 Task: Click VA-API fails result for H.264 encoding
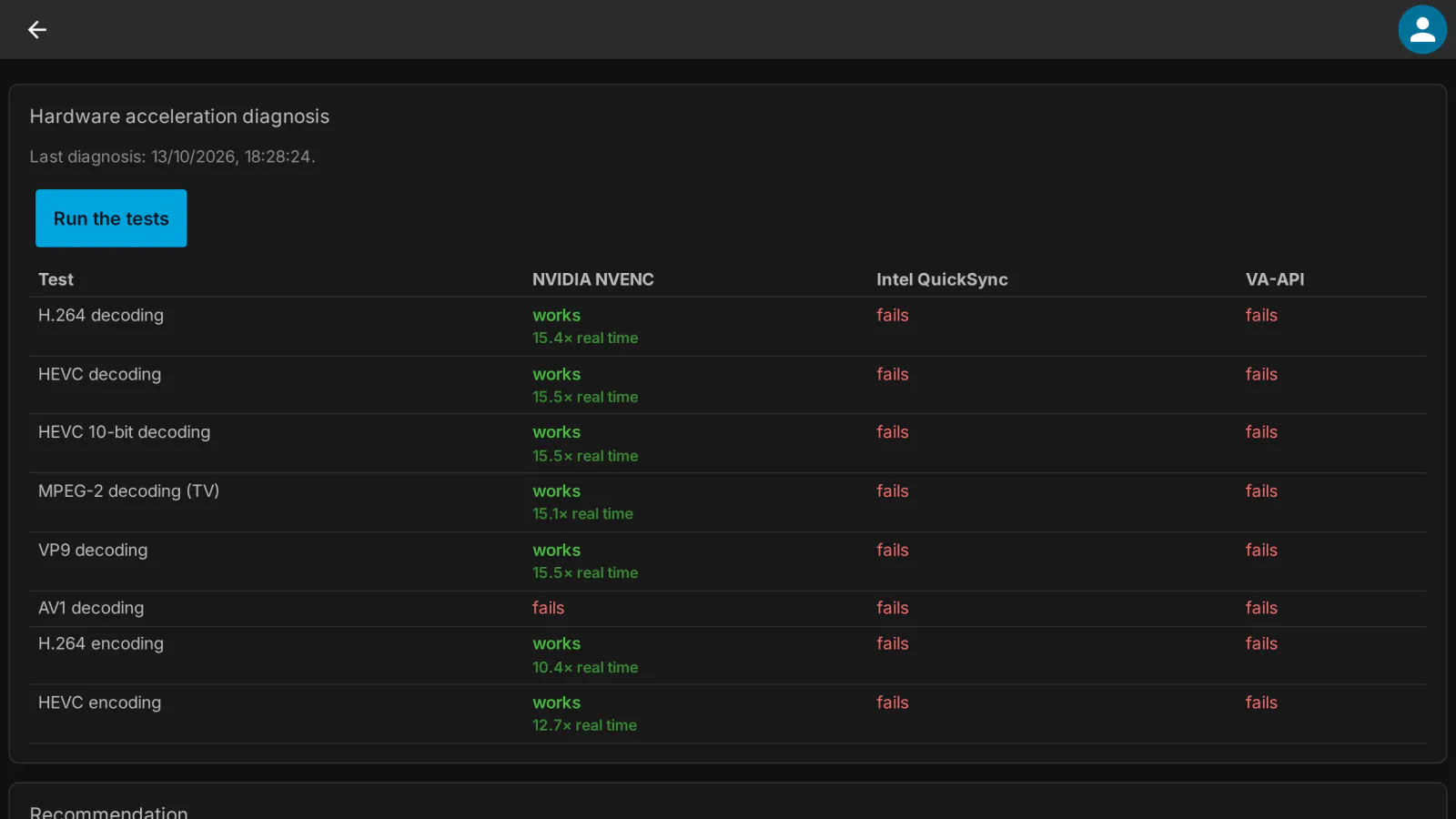click(x=1261, y=643)
